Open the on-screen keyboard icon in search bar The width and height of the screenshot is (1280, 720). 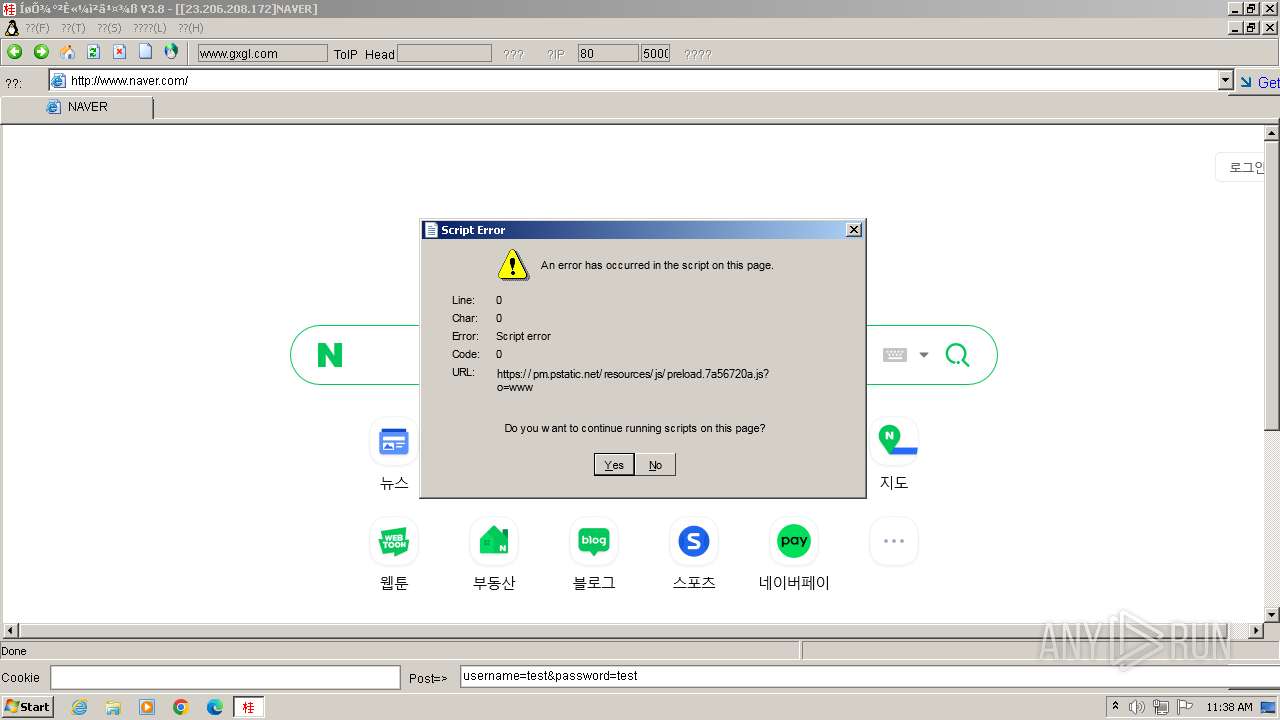tap(895, 355)
